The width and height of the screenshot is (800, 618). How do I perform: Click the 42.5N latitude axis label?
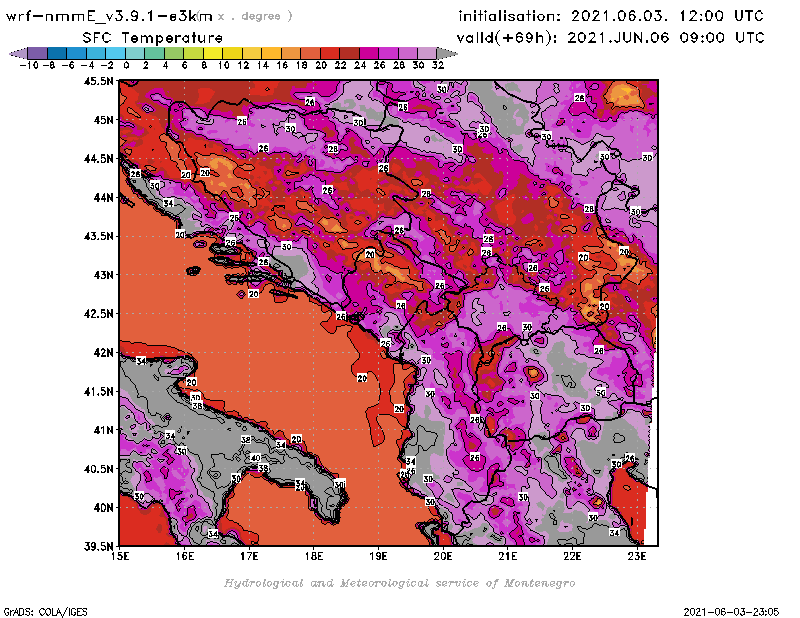click(x=99, y=314)
